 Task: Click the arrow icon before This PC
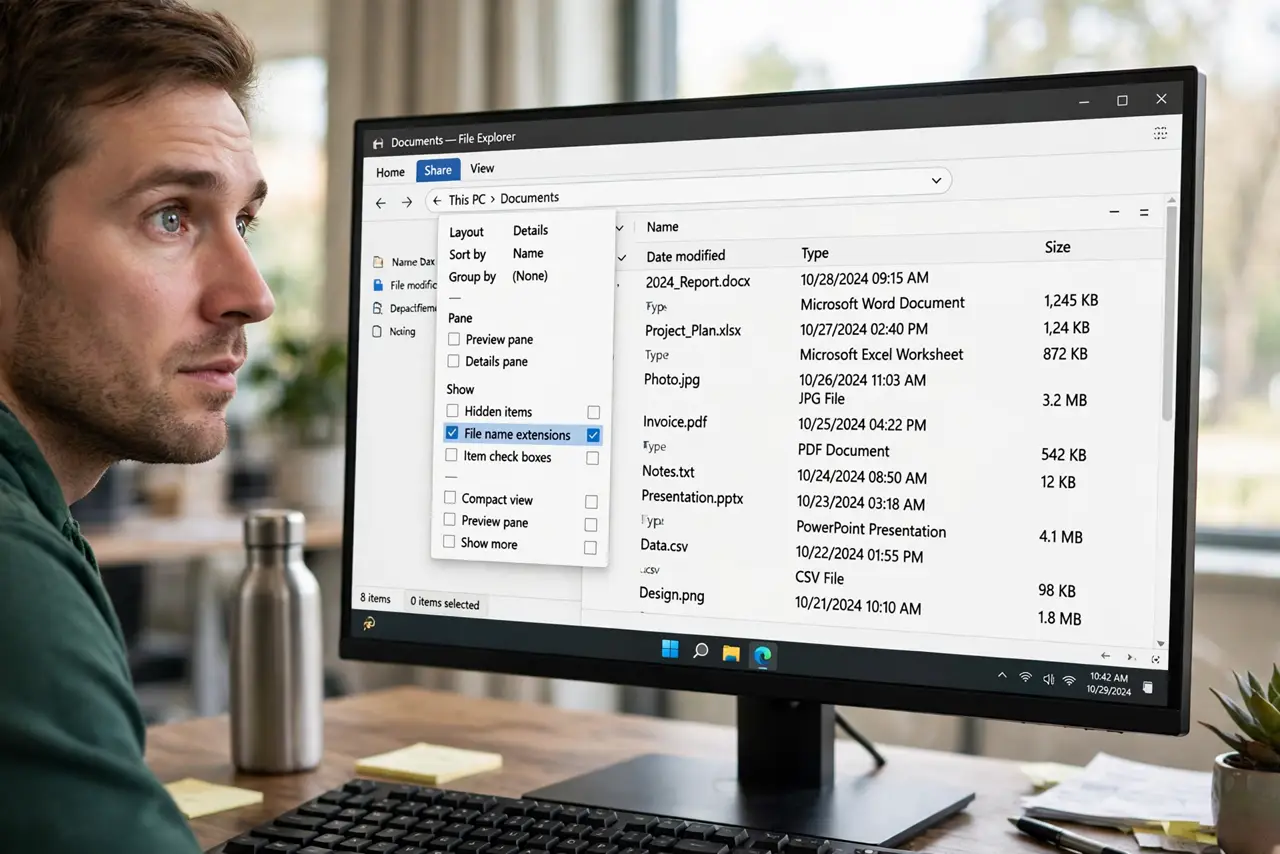pos(437,200)
